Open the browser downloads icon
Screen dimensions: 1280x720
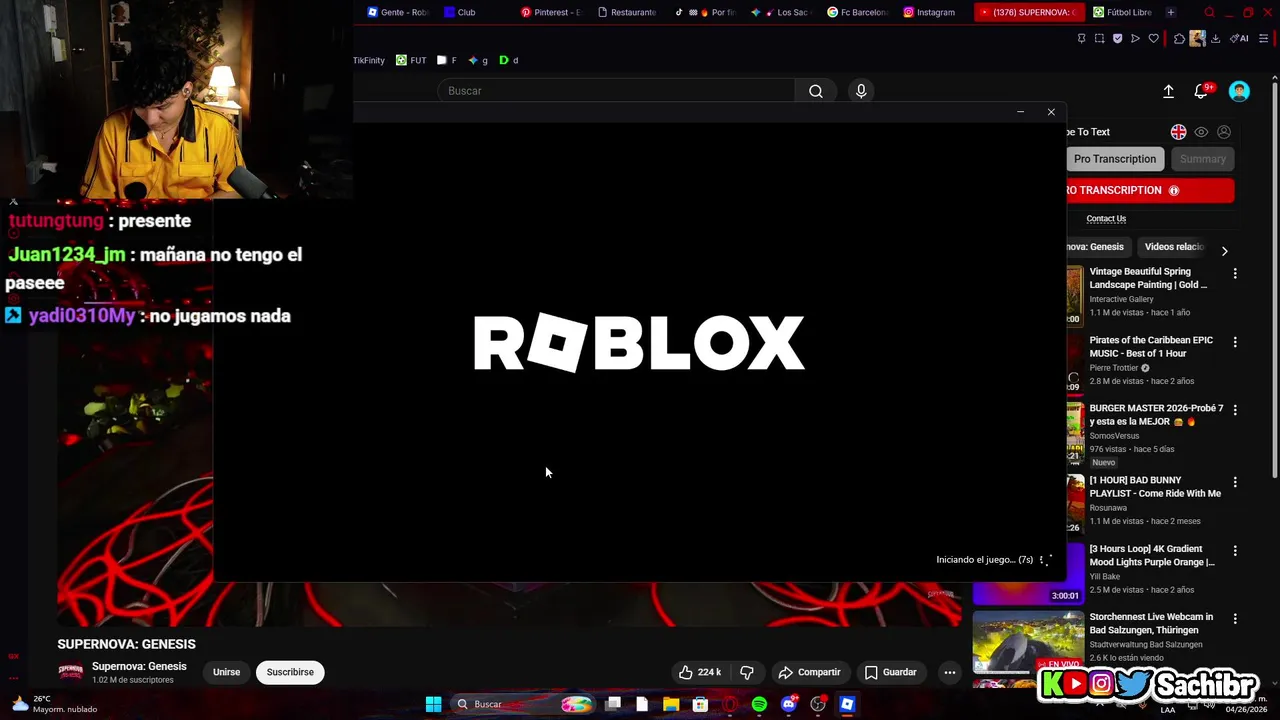pyautogui.click(x=1215, y=39)
